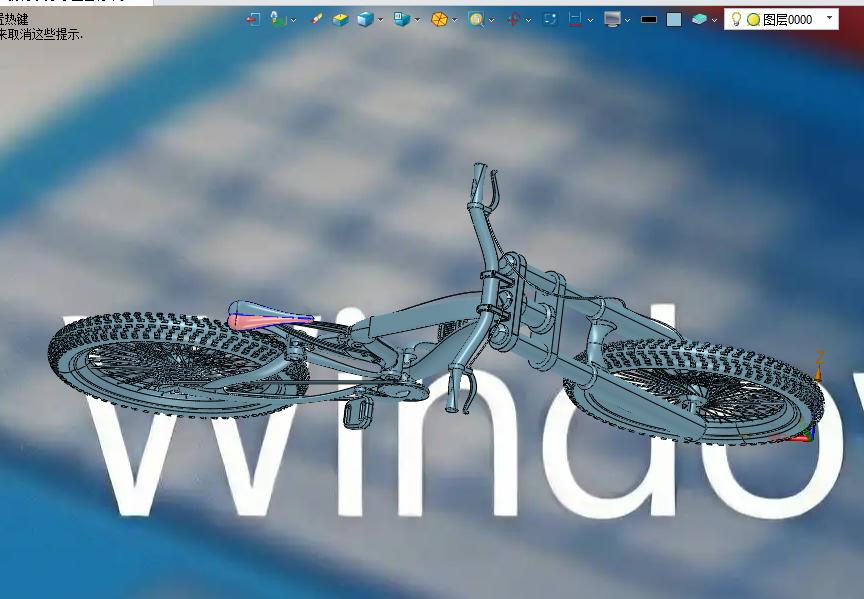The image size is (864, 599).
Task: Select the 图层0000 layer name text
Action: tap(787, 20)
